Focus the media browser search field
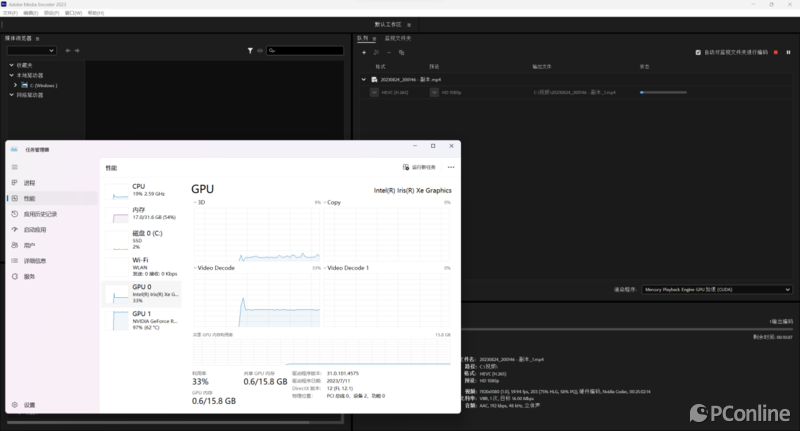Screen dimensions: 800x431 [305, 50]
